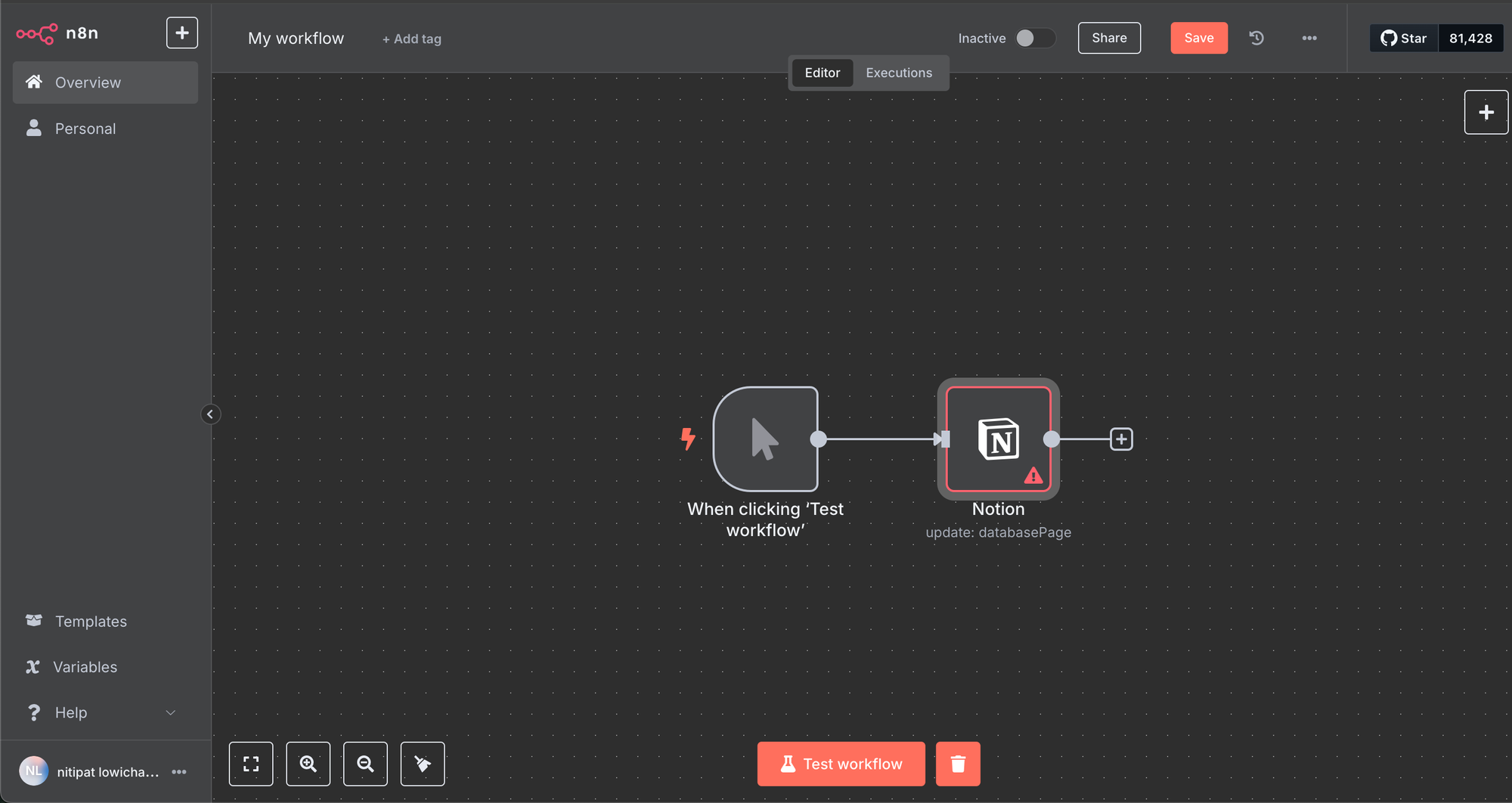Click the trash button to clear execution data
The height and width of the screenshot is (803, 1512).
click(958, 764)
